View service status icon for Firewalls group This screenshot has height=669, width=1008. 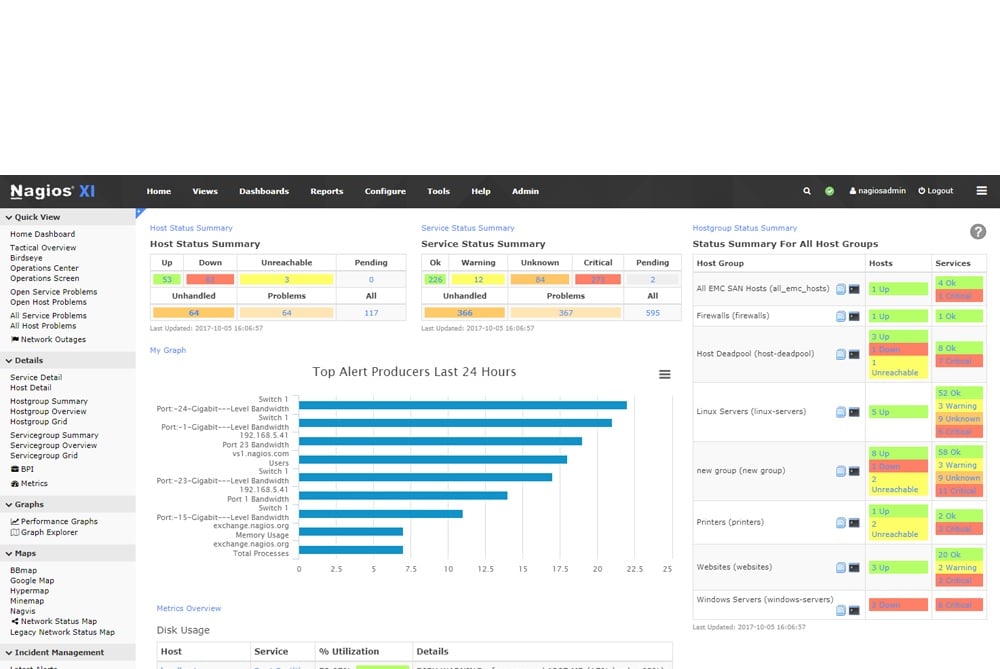click(x=840, y=316)
